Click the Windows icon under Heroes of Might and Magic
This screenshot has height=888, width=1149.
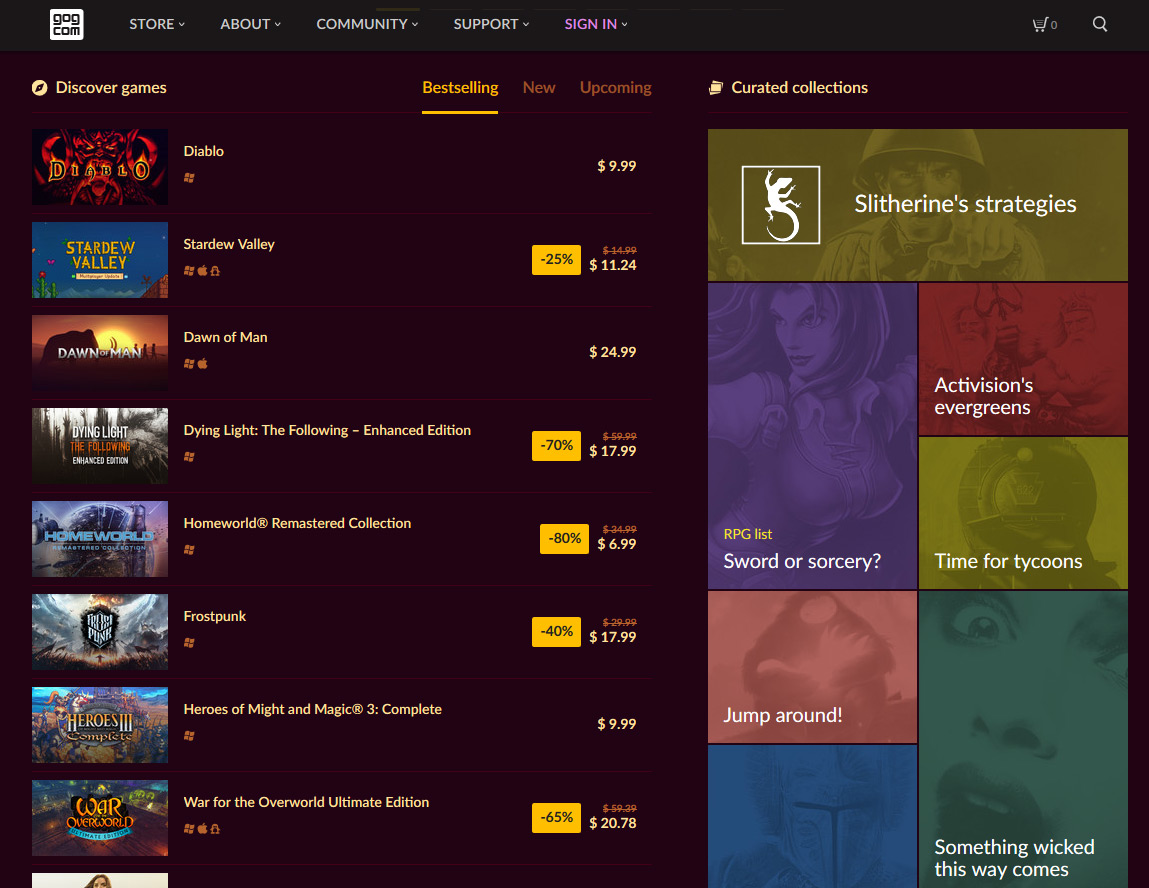(189, 736)
